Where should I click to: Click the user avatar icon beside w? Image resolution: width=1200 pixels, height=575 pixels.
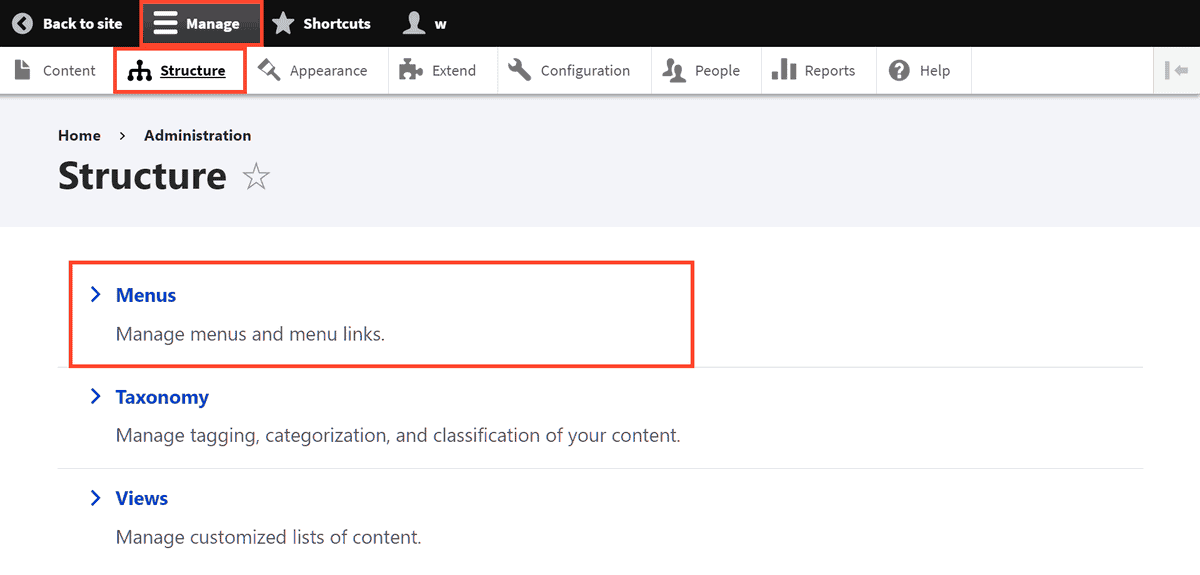tap(414, 23)
